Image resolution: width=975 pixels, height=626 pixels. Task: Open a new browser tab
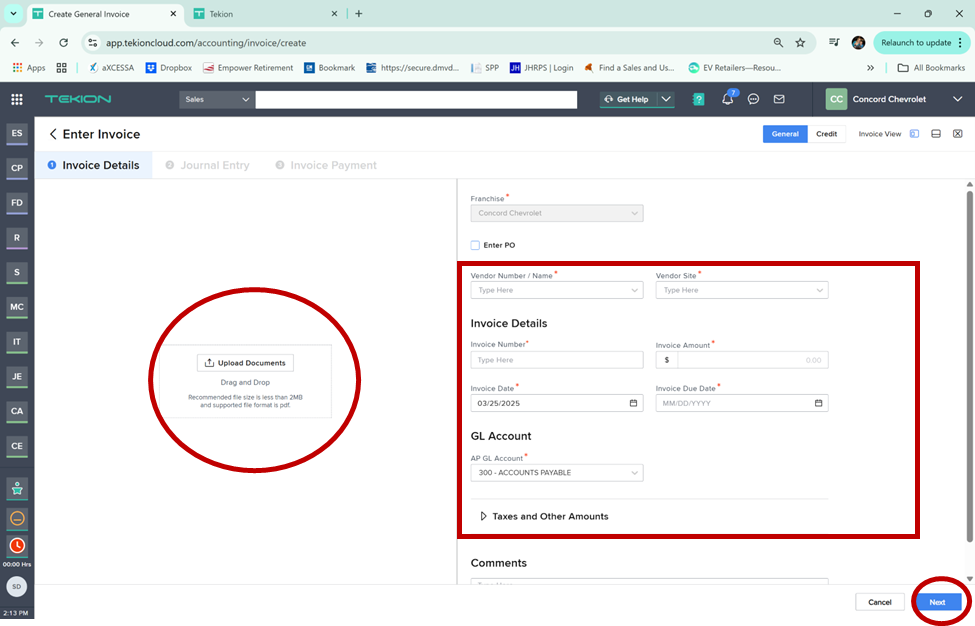coord(359,14)
